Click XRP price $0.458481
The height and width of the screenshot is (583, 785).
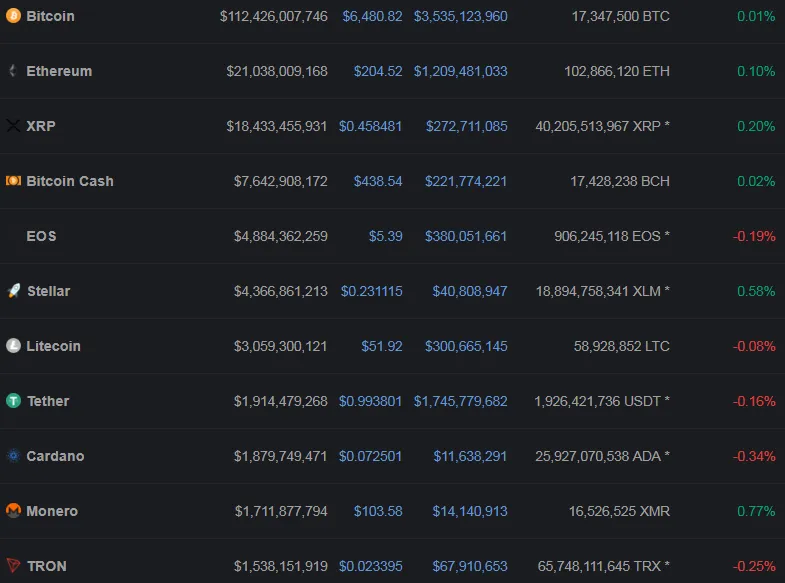tap(370, 126)
